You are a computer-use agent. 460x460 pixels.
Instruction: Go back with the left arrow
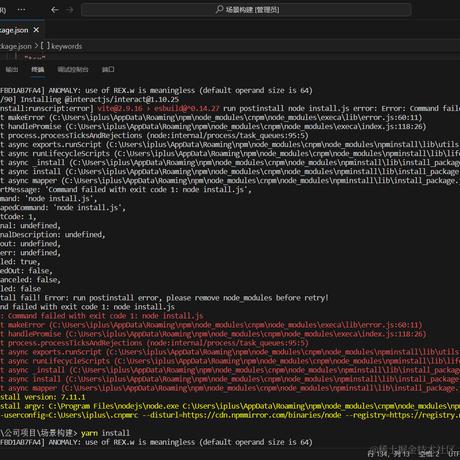[x=55, y=10]
